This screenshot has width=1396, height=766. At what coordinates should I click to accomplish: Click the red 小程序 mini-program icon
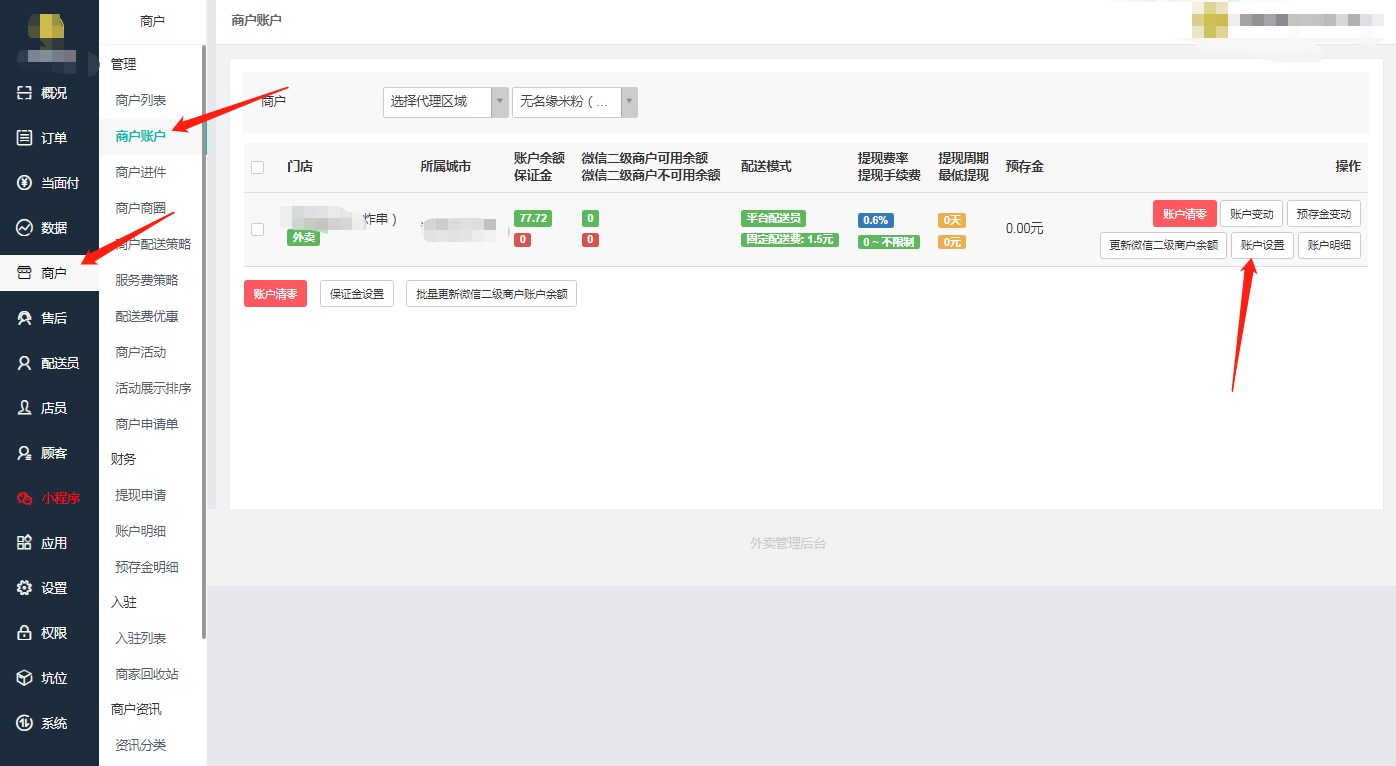click(x=25, y=498)
